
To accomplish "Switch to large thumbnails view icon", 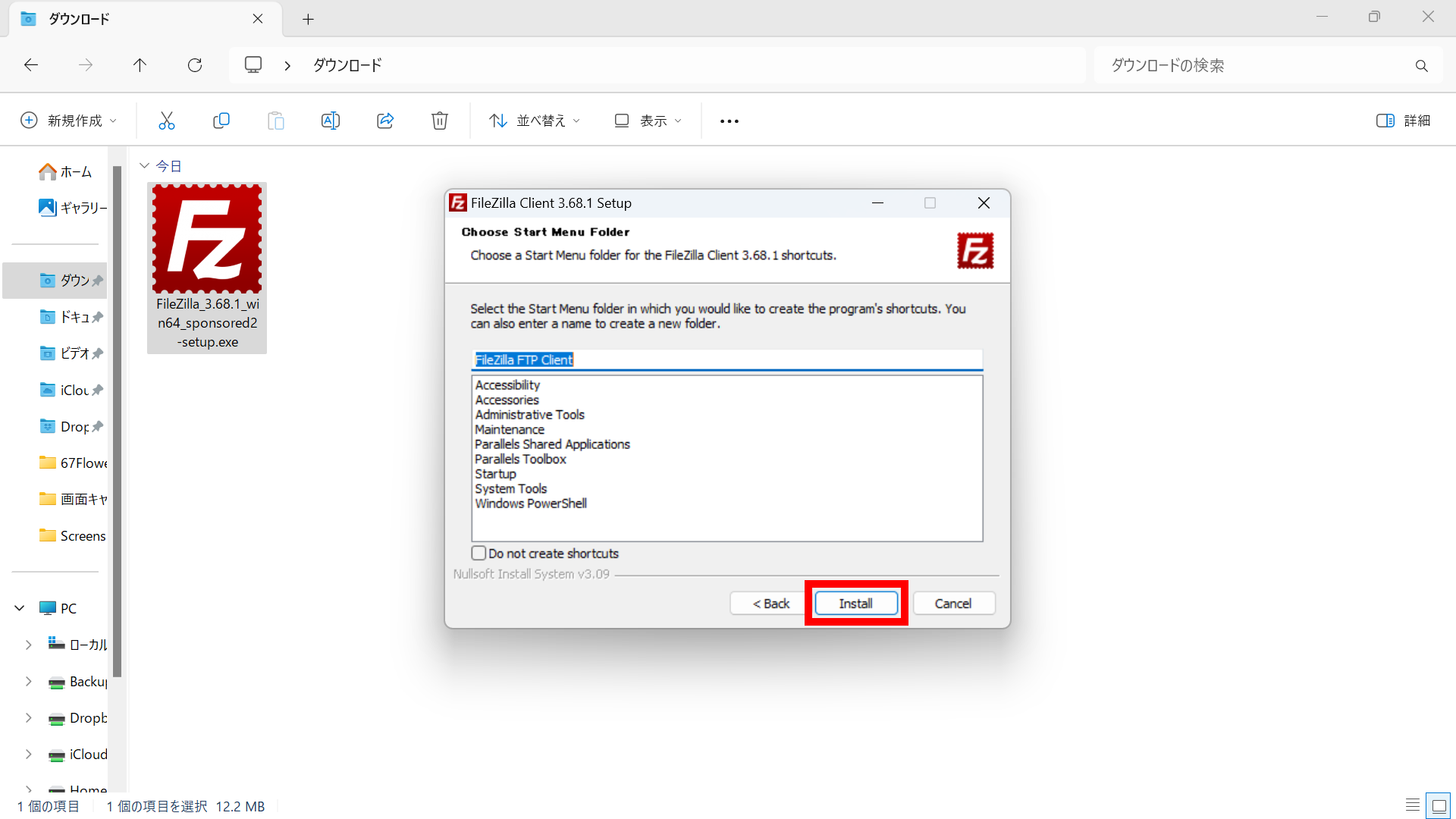I will coord(1439,805).
